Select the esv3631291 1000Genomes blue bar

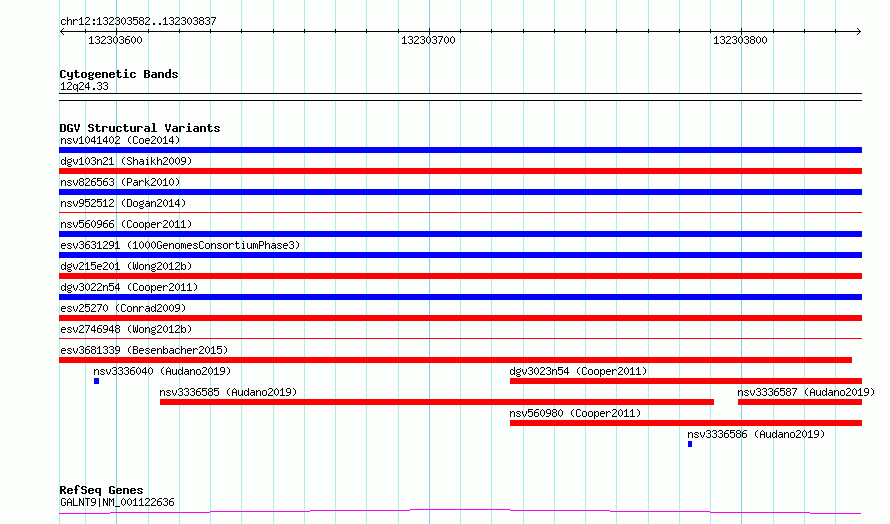pyautogui.click(x=460, y=255)
